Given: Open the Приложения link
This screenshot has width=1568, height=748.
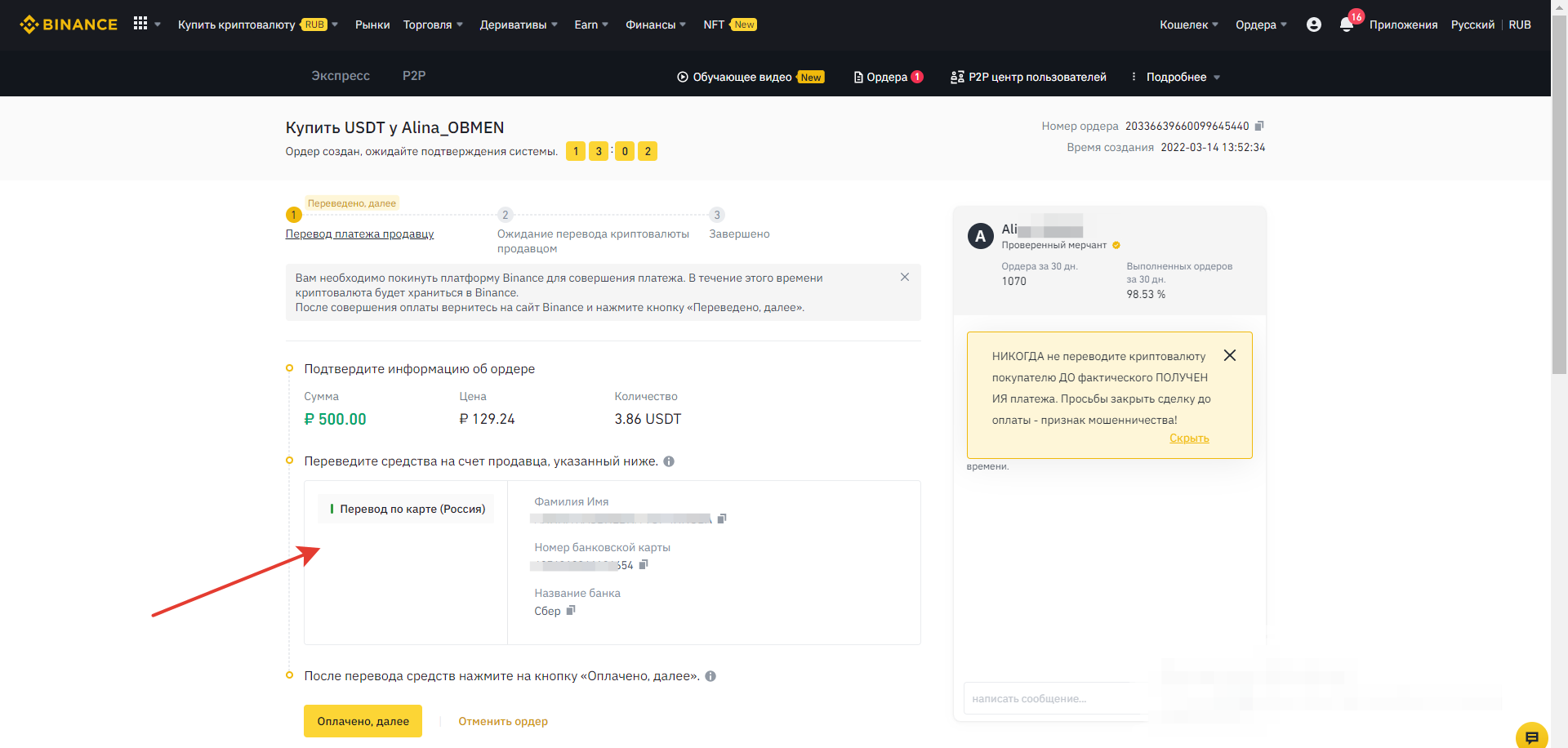Looking at the screenshot, I should pyautogui.click(x=1403, y=24).
